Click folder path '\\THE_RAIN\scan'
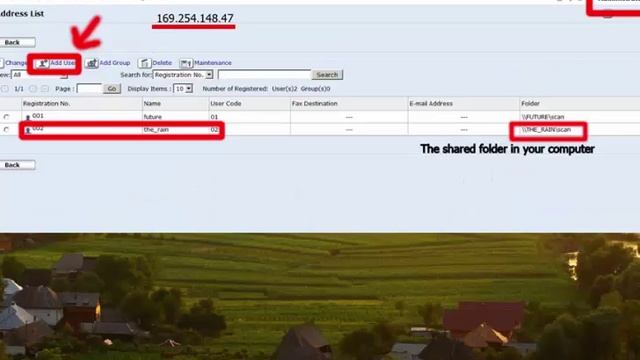This screenshot has height=360, width=640. point(546,130)
